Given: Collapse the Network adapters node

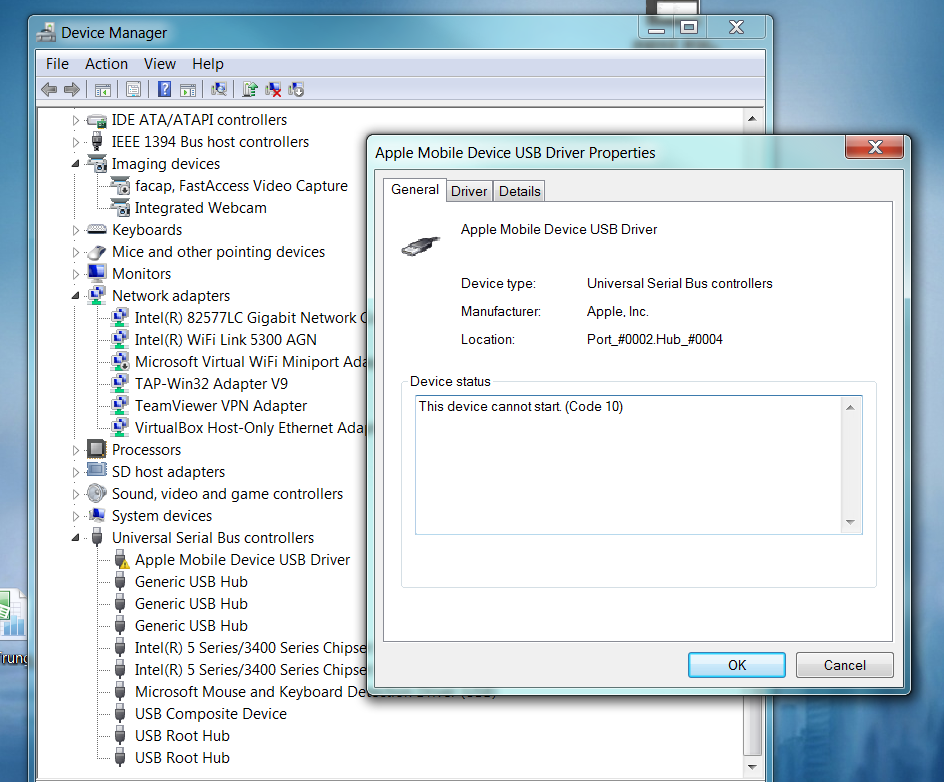Looking at the screenshot, I should 75,296.
